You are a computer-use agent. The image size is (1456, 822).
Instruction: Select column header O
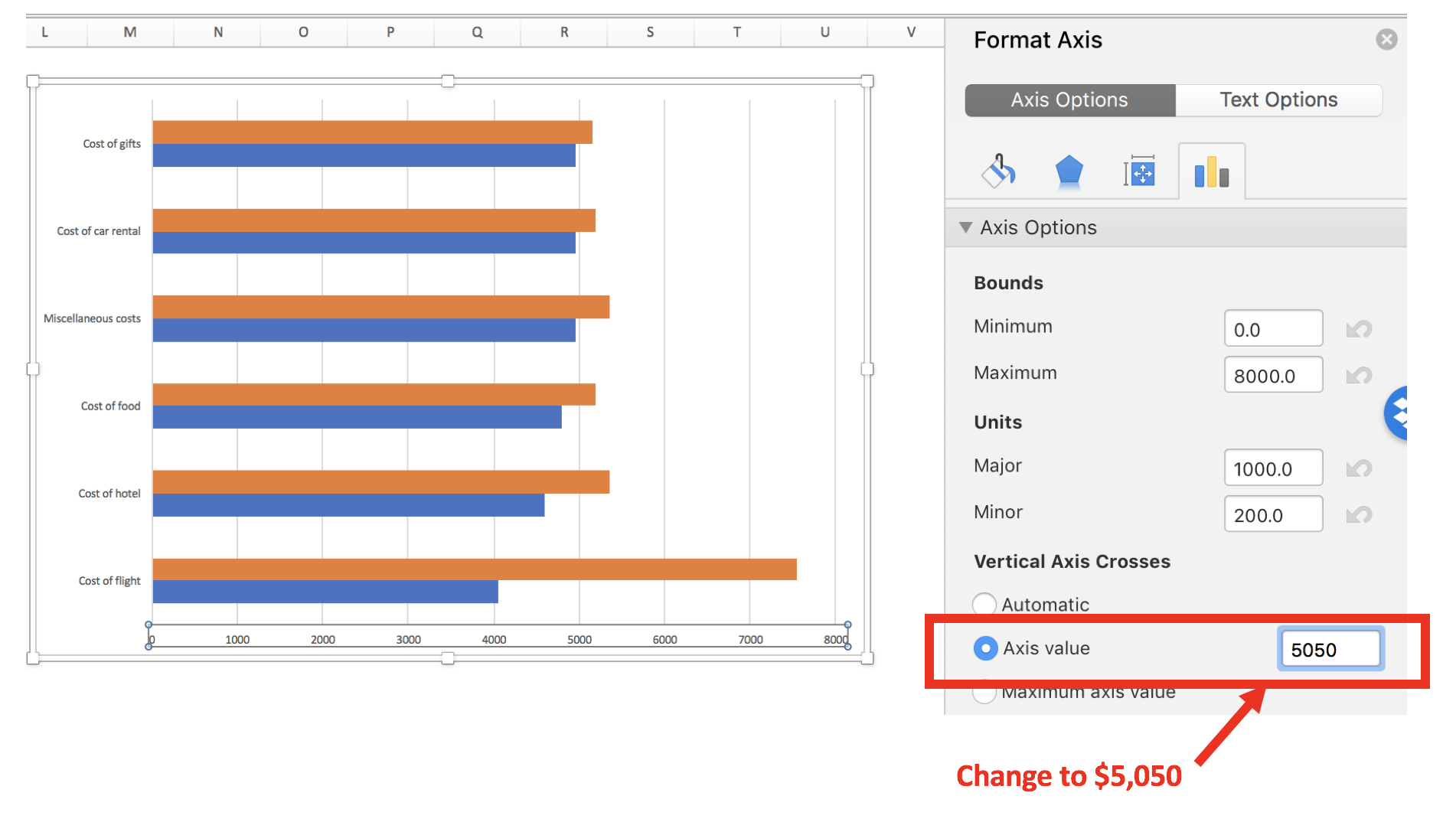point(304,32)
